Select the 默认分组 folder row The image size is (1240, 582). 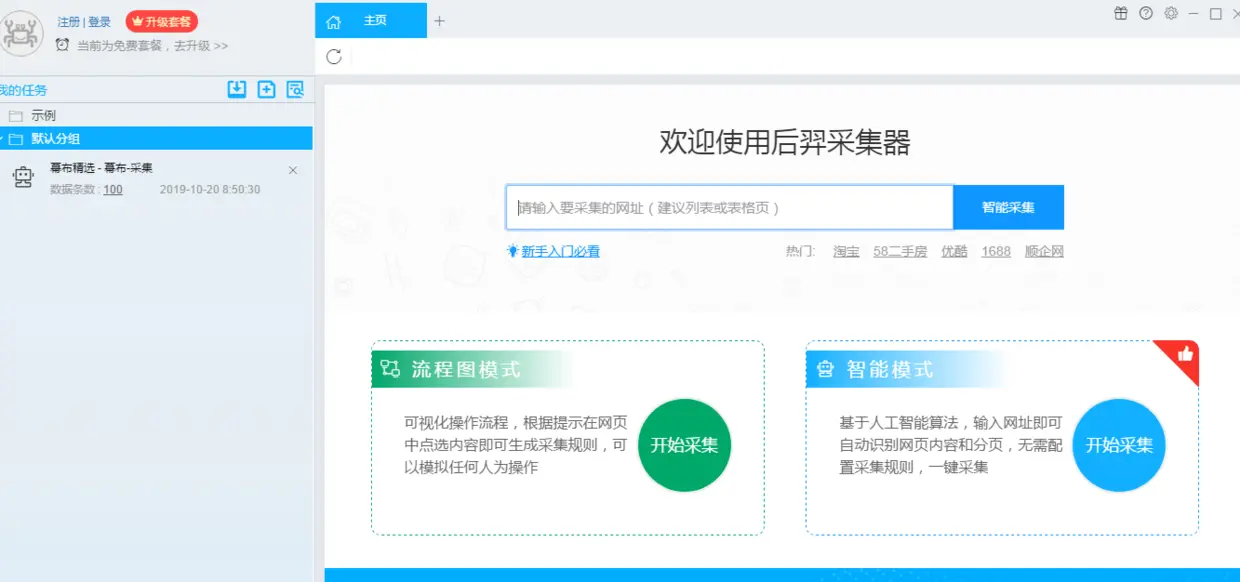tap(156, 138)
